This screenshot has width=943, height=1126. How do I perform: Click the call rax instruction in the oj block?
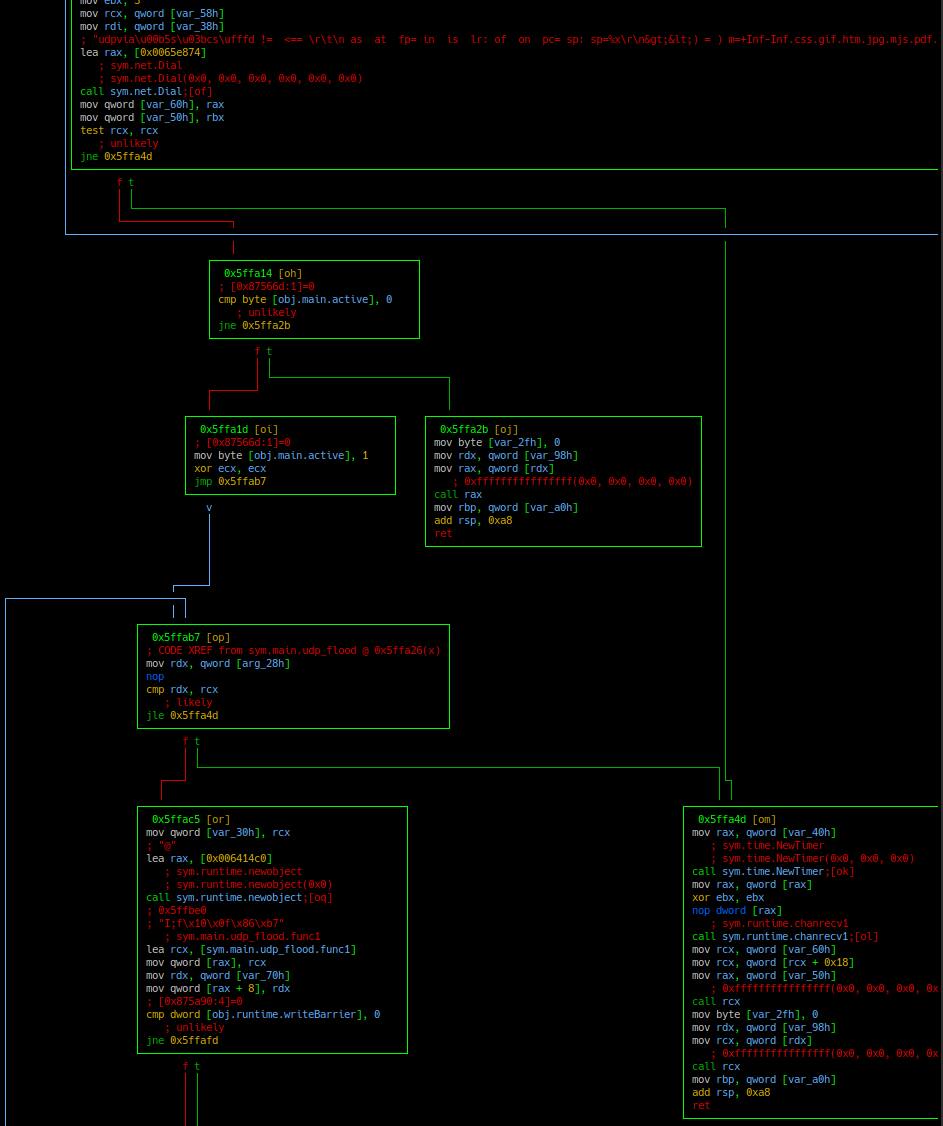pos(445,494)
